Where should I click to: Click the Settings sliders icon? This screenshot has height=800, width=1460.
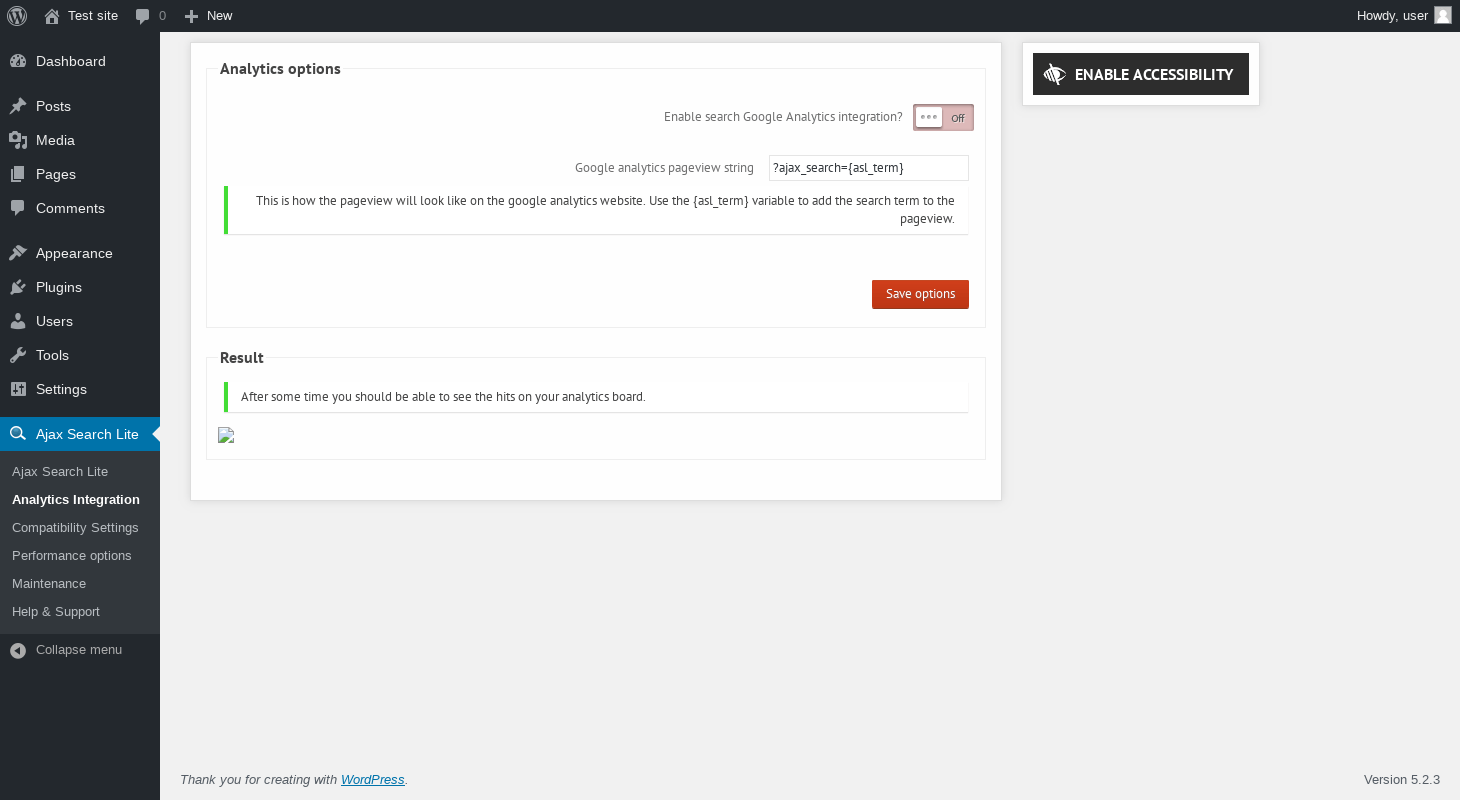pyautogui.click(x=18, y=389)
